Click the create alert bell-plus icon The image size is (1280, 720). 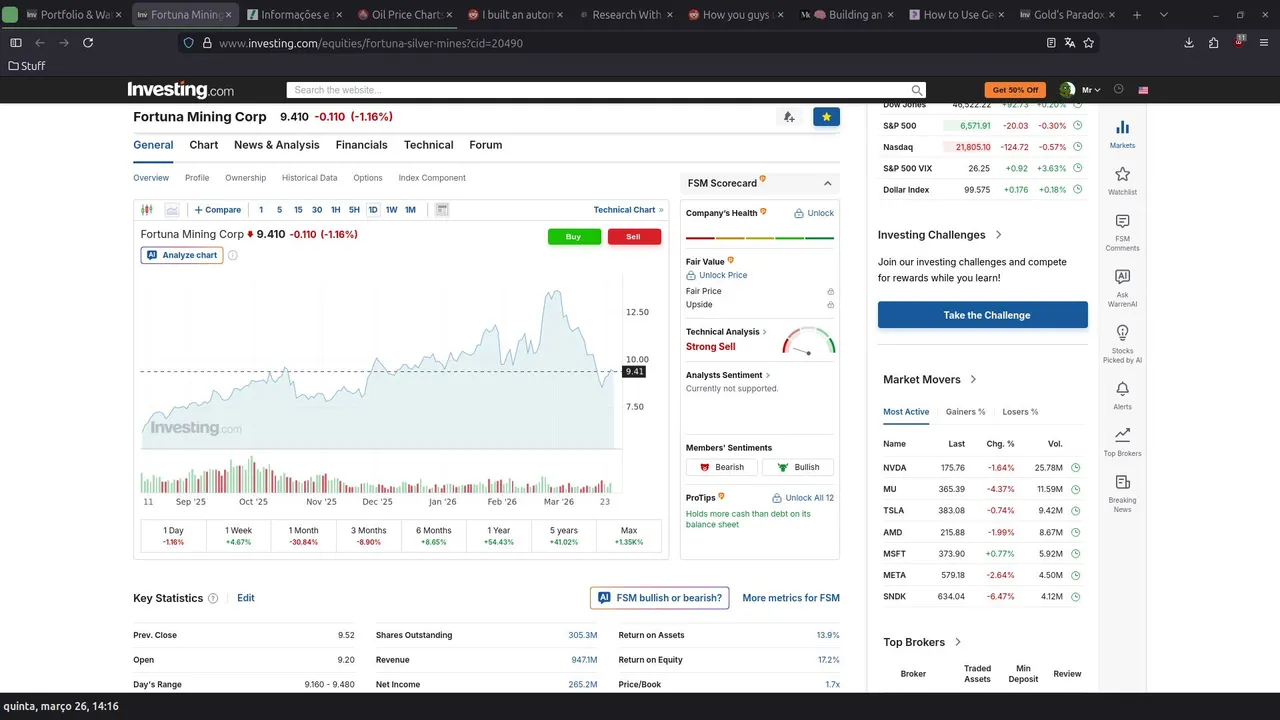coord(789,117)
